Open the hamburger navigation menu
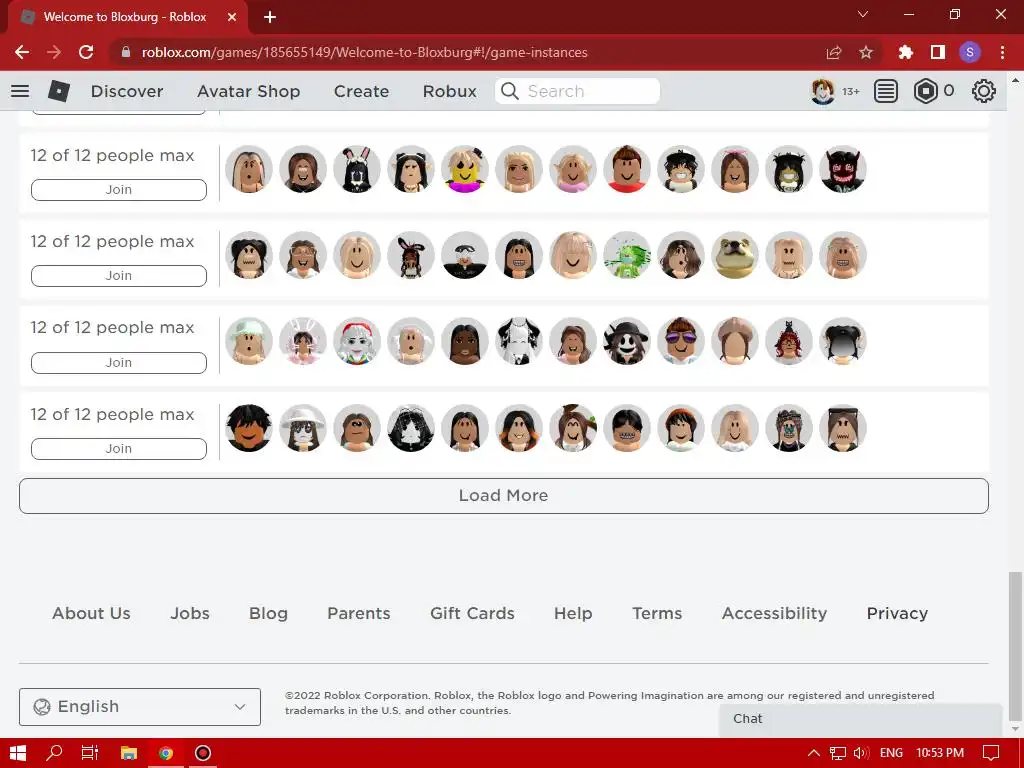 [20, 91]
